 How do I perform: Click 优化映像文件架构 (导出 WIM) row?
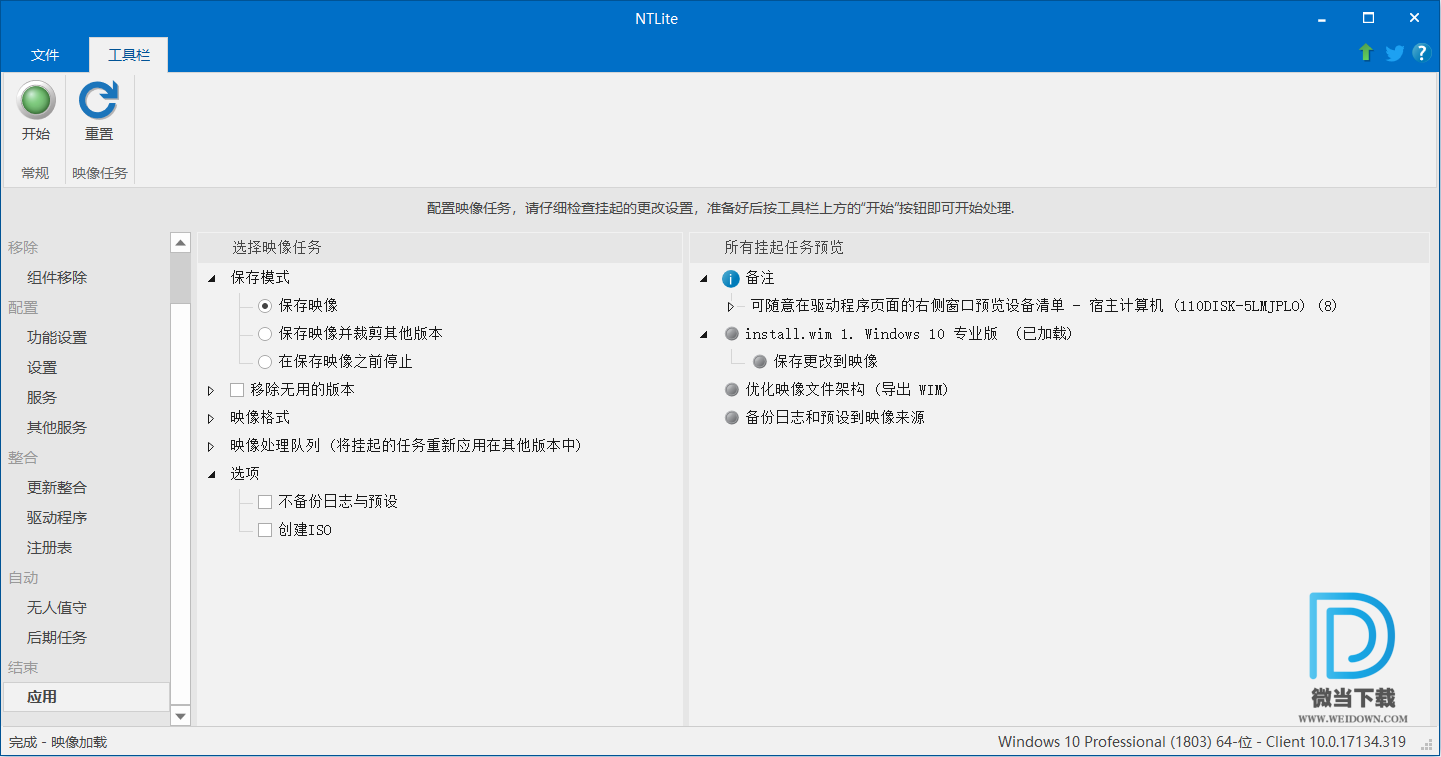click(x=847, y=390)
